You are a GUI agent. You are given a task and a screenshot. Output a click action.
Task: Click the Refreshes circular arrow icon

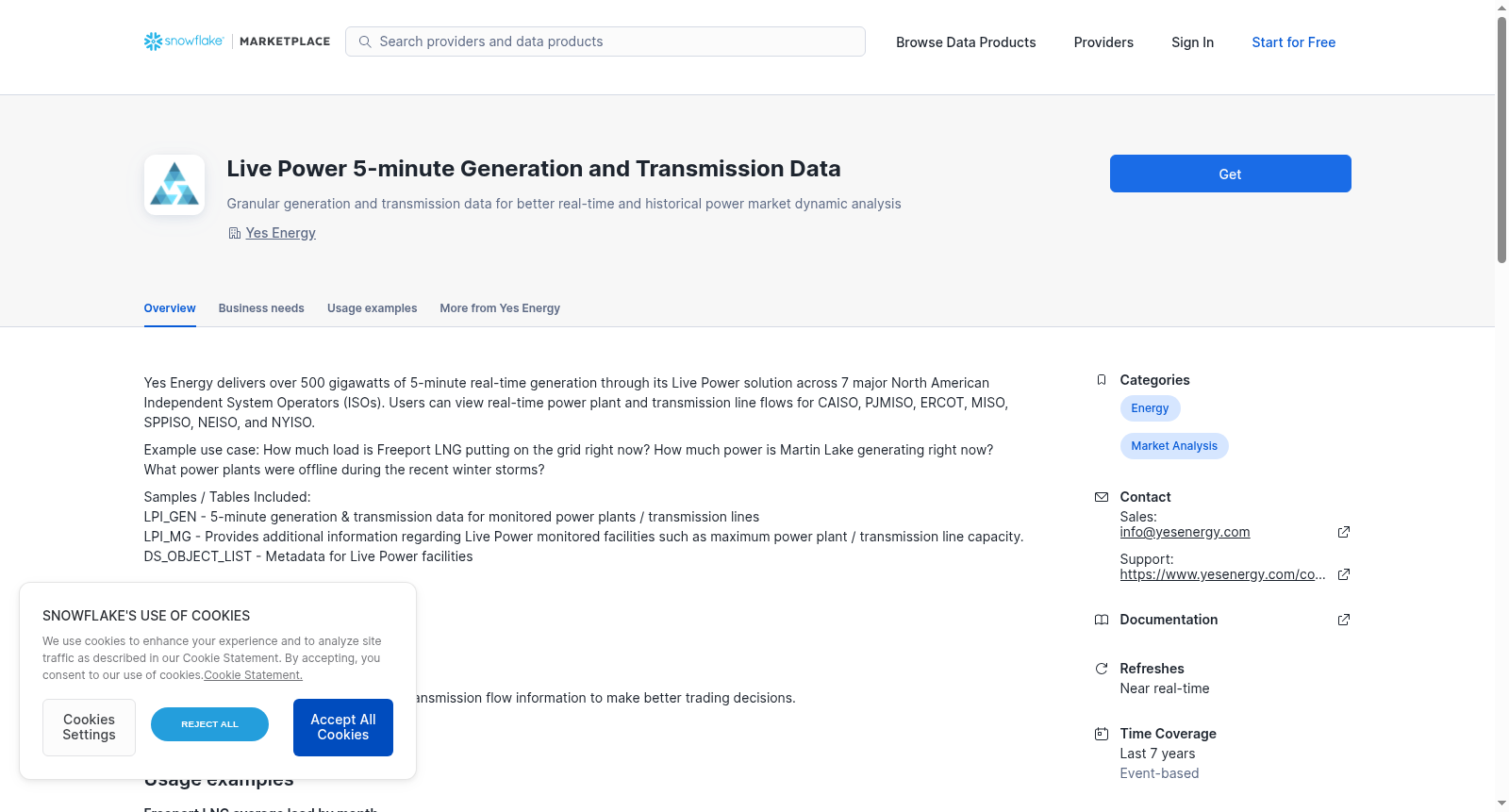point(1101,669)
